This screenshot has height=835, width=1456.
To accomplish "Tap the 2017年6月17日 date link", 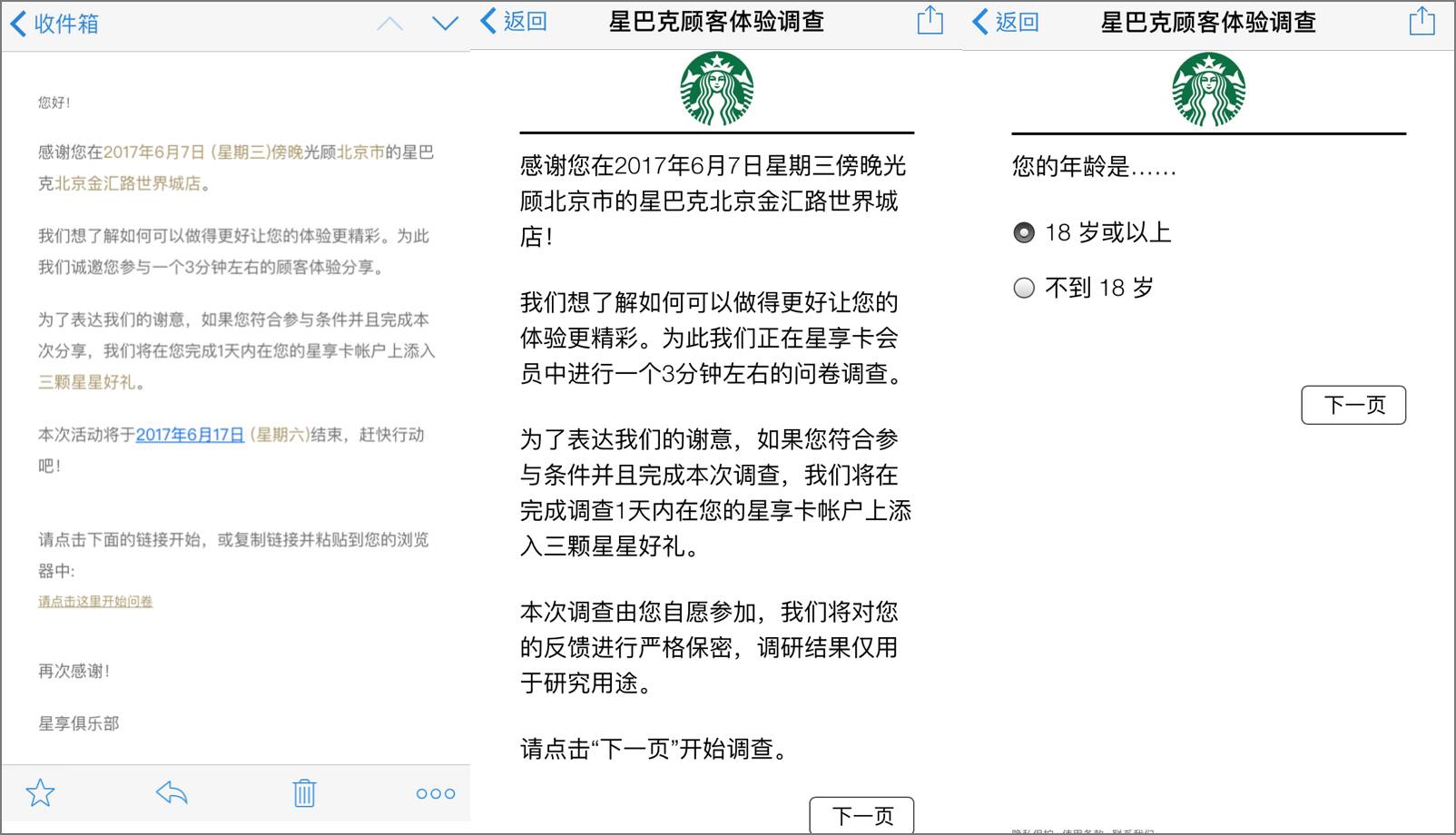I will [190, 435].
